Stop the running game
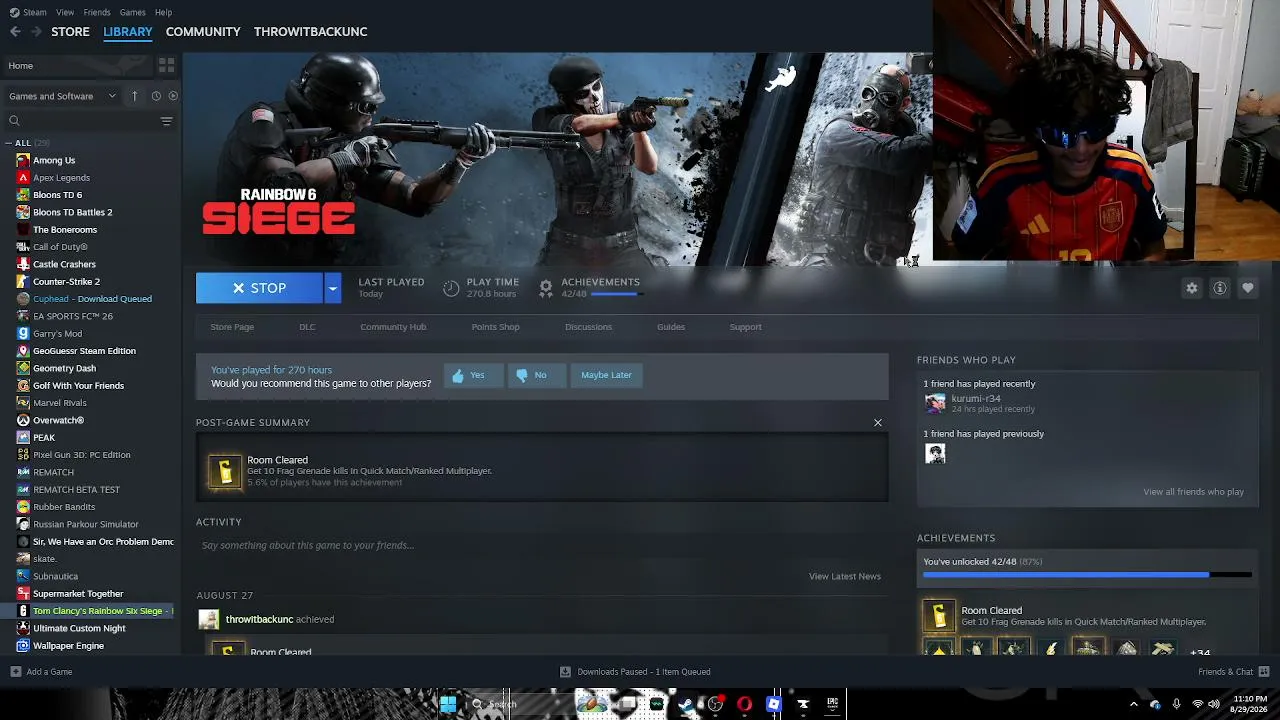The height and width of the screenshot is (720, 1280). click(259, 288)
